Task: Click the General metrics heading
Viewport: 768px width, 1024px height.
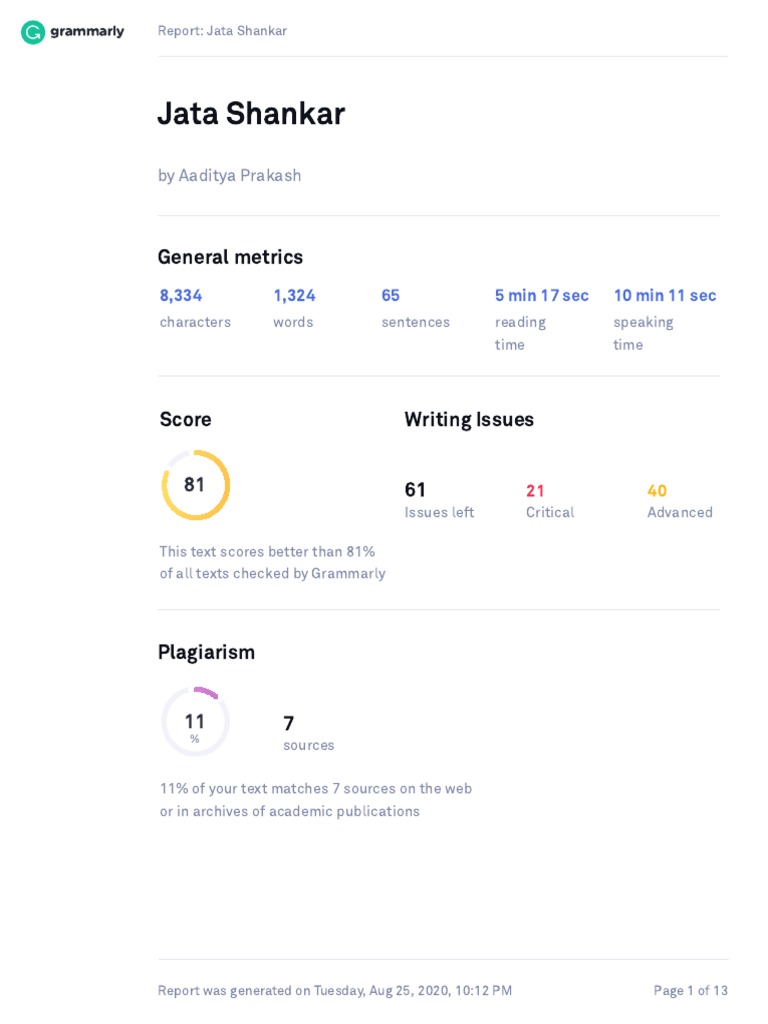Action: [x=230, y=257]
